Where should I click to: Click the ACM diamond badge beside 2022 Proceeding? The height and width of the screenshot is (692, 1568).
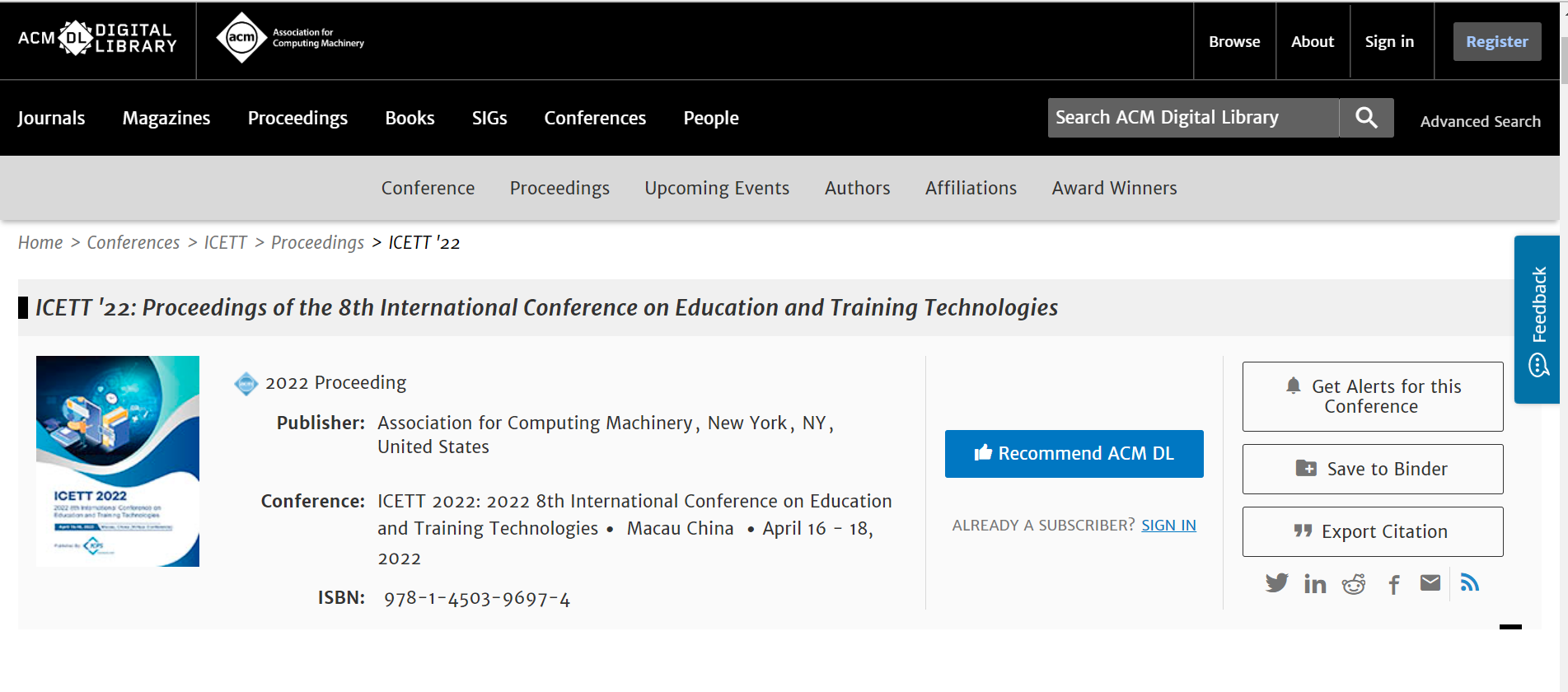click(x=246, y=384)
